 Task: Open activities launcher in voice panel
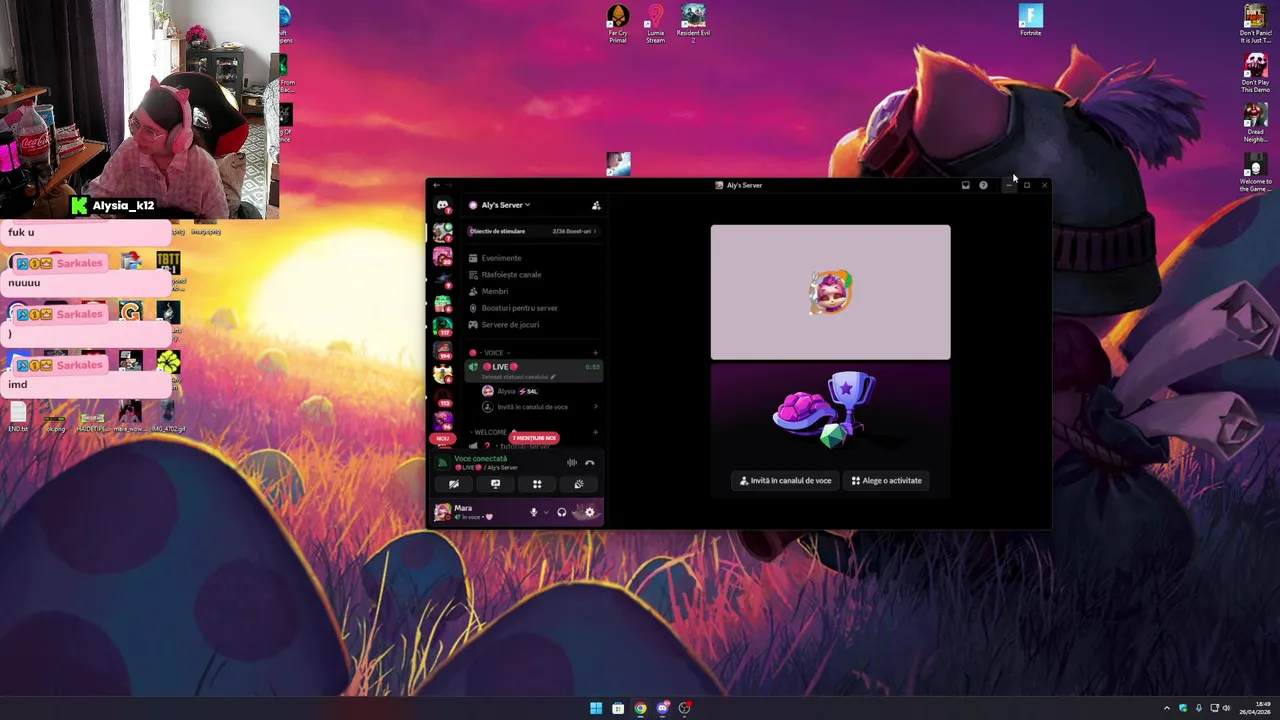point(537,484)
